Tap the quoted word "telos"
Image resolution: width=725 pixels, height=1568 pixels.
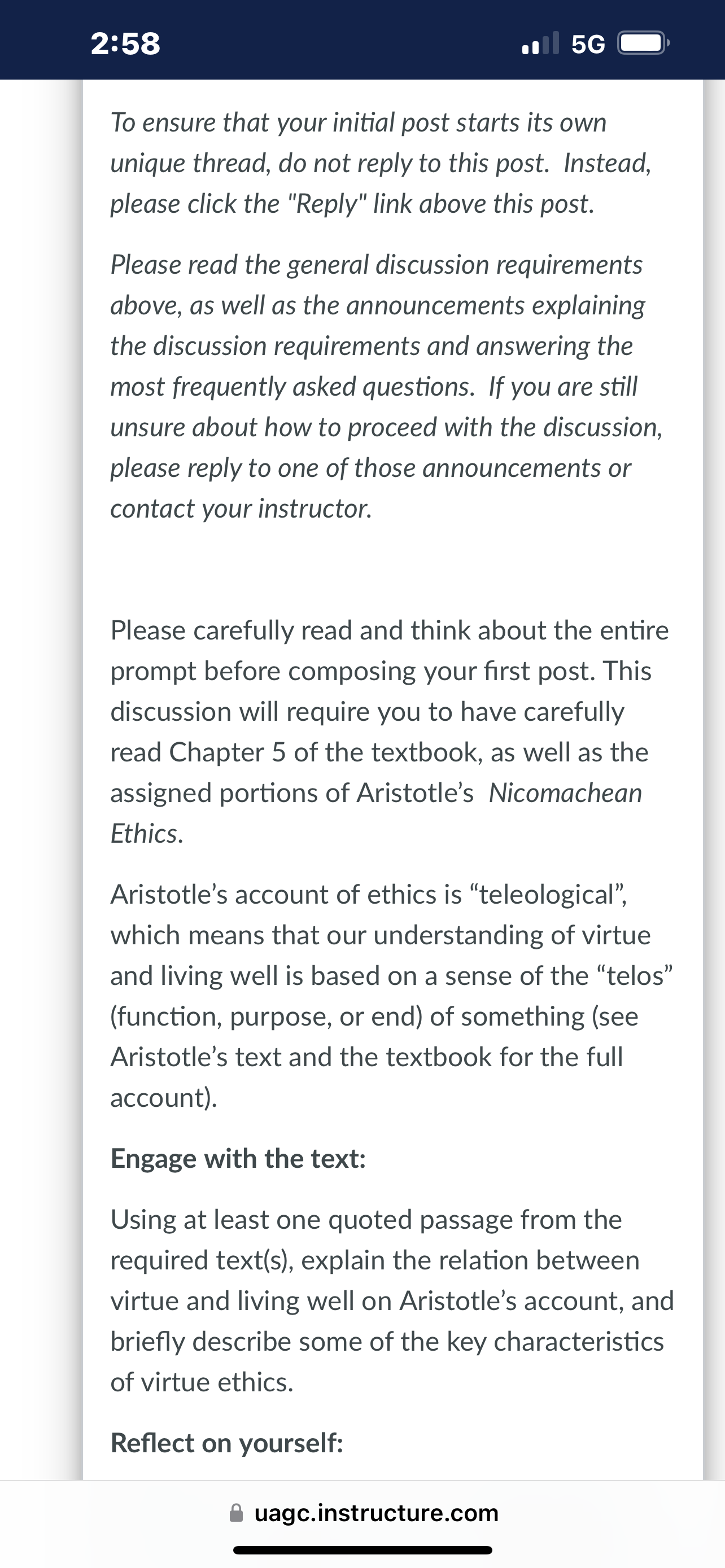click(x=631, y=975)
